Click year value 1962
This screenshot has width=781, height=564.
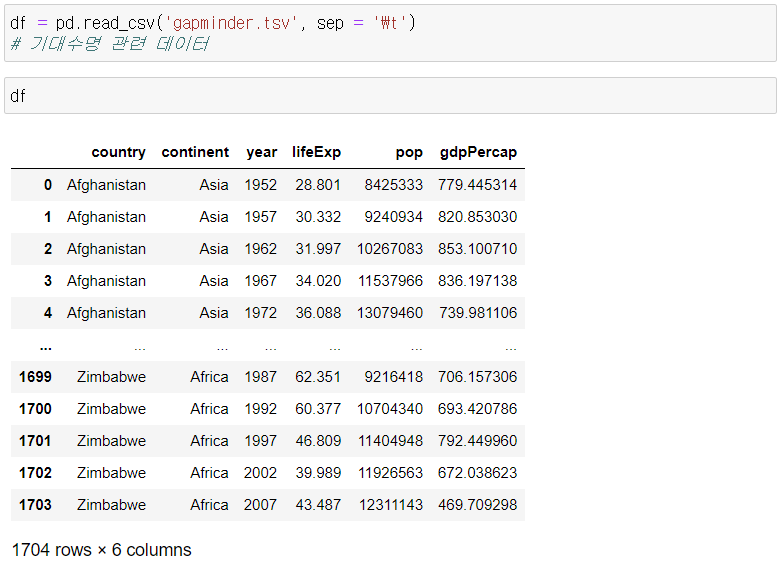pyautogui.click(x=260, y=249)
